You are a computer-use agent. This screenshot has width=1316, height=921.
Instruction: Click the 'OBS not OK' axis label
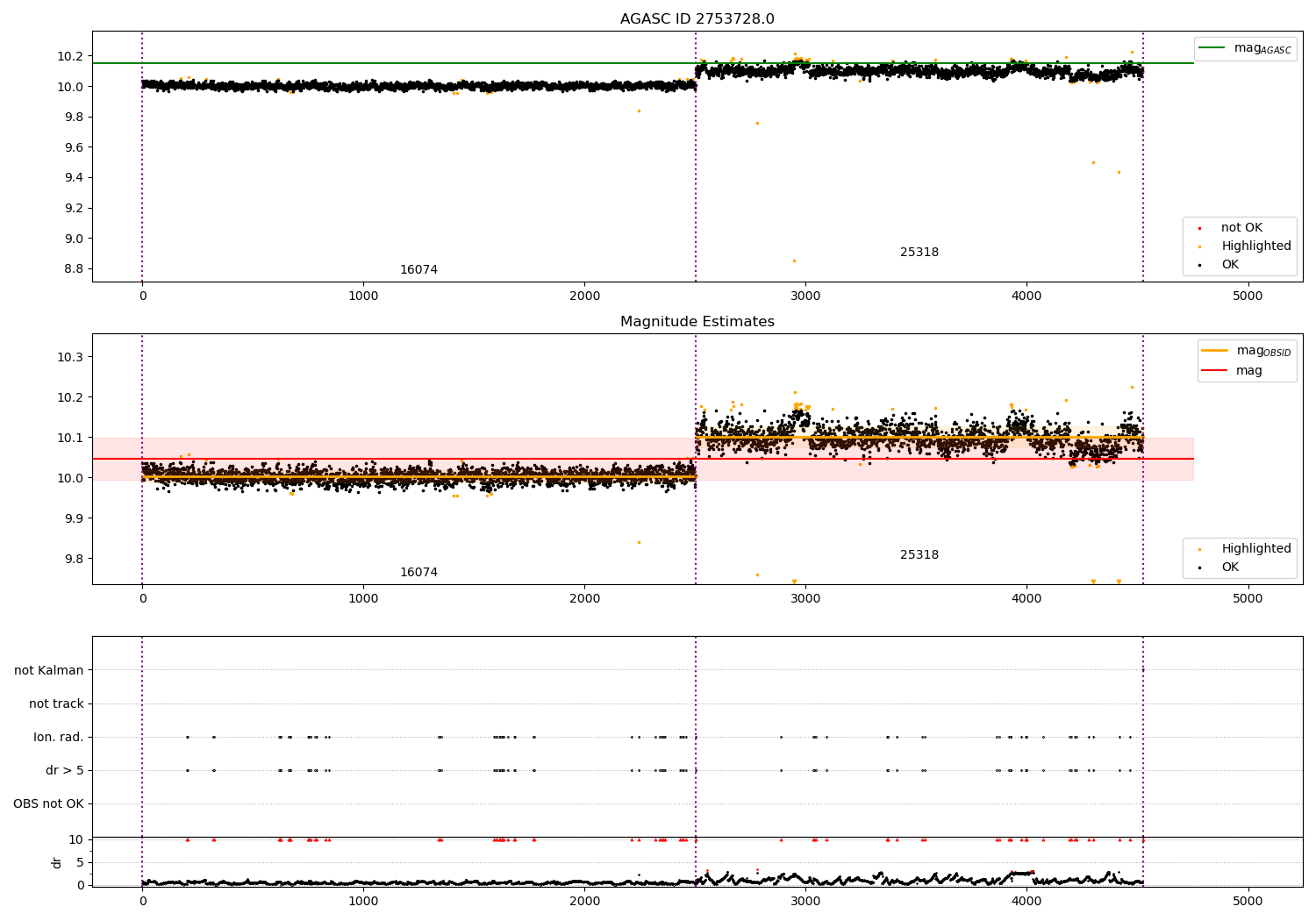(x=48, y=803)
